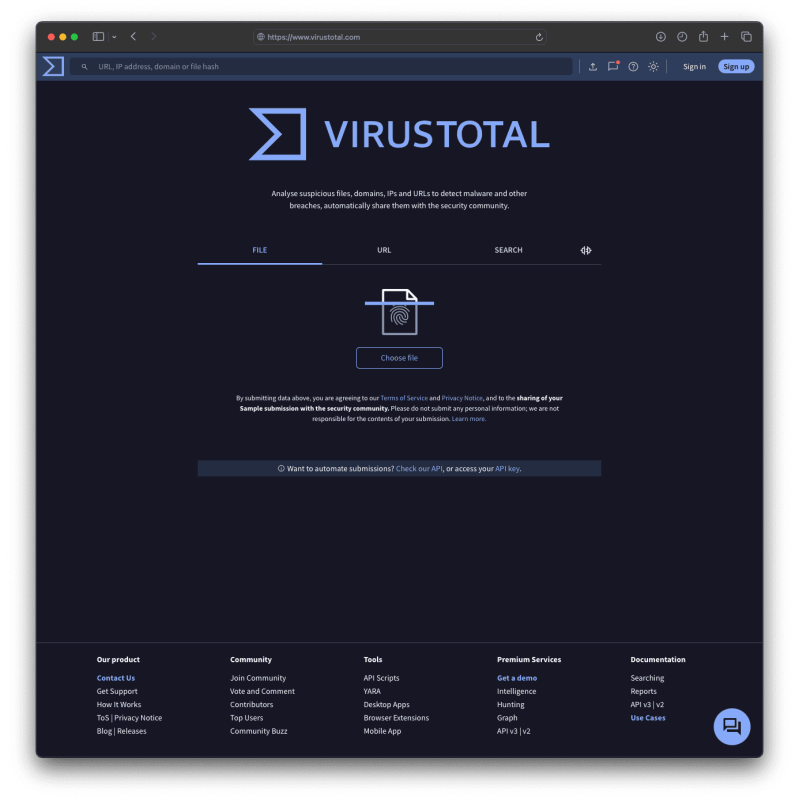Open the help question mark icon
Viewport: 800px width, 800px height.
pyautogui.click(x=633, y=66)
